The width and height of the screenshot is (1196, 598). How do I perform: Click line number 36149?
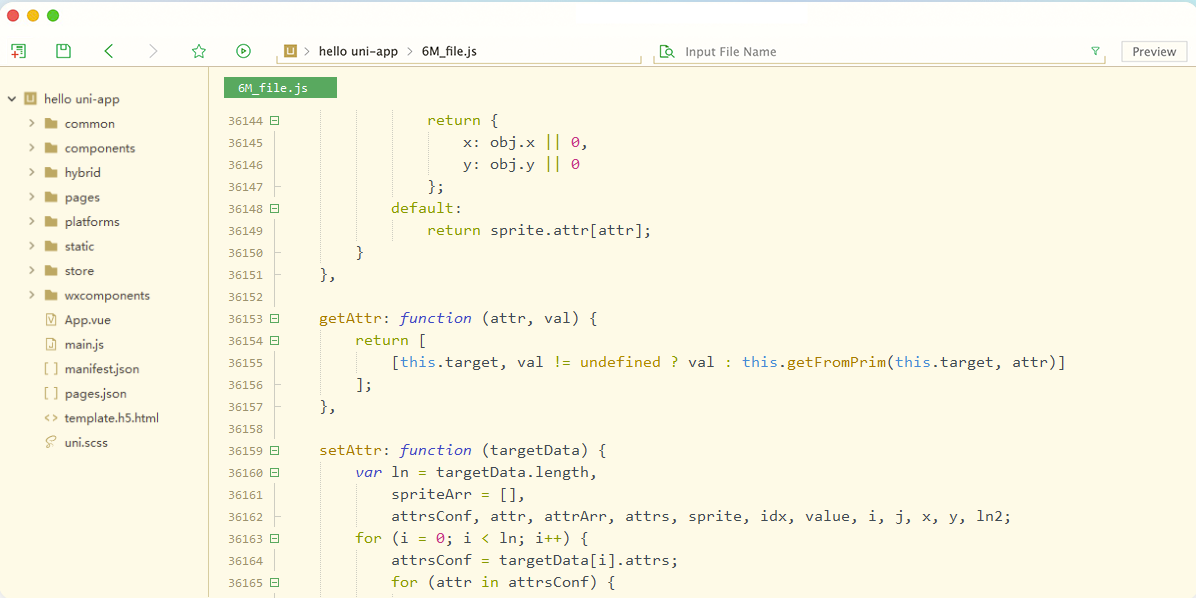[x=244, y=230]
